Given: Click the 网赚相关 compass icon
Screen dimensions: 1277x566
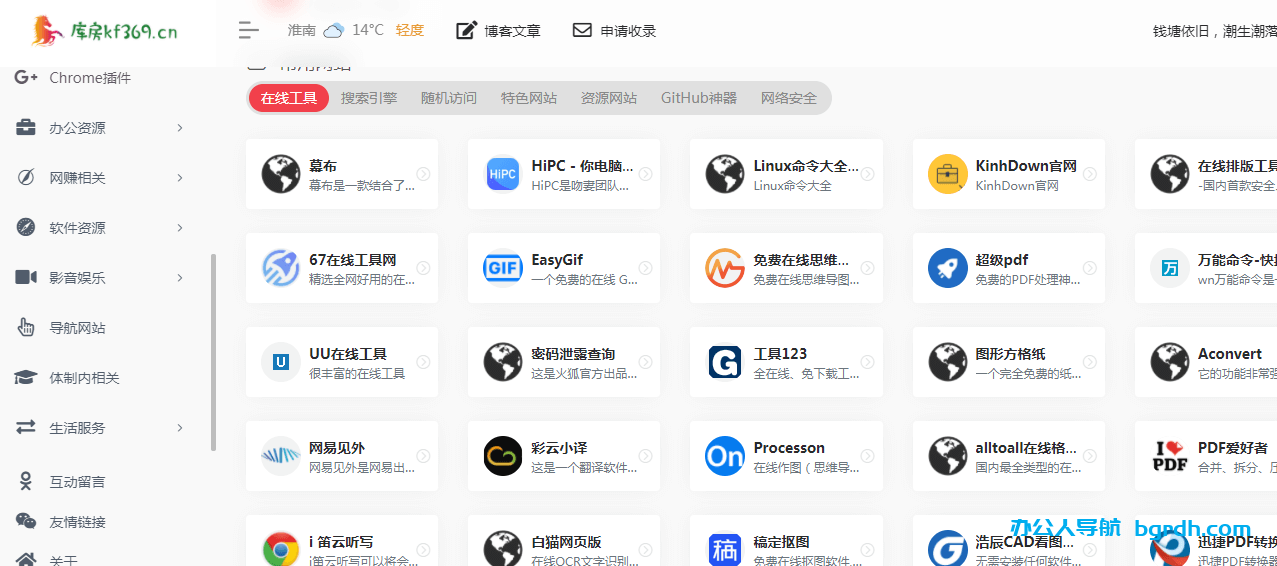Looking at the screenshot, I should tap(26, 177).
